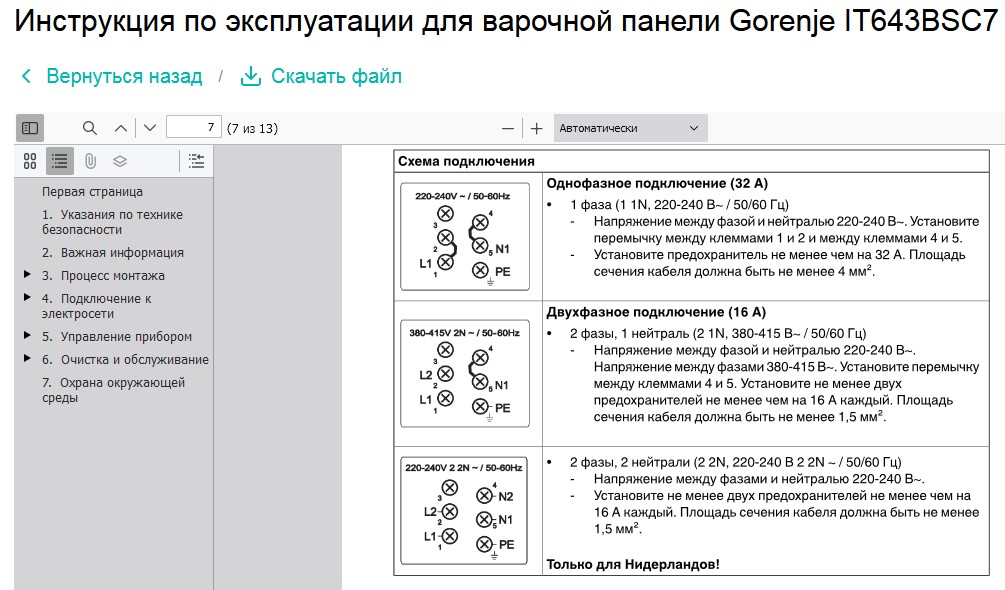This screenshot has height=590, width=1005.
Task: Open the Автоматически zoom dropdown
Action: [630, 128]
